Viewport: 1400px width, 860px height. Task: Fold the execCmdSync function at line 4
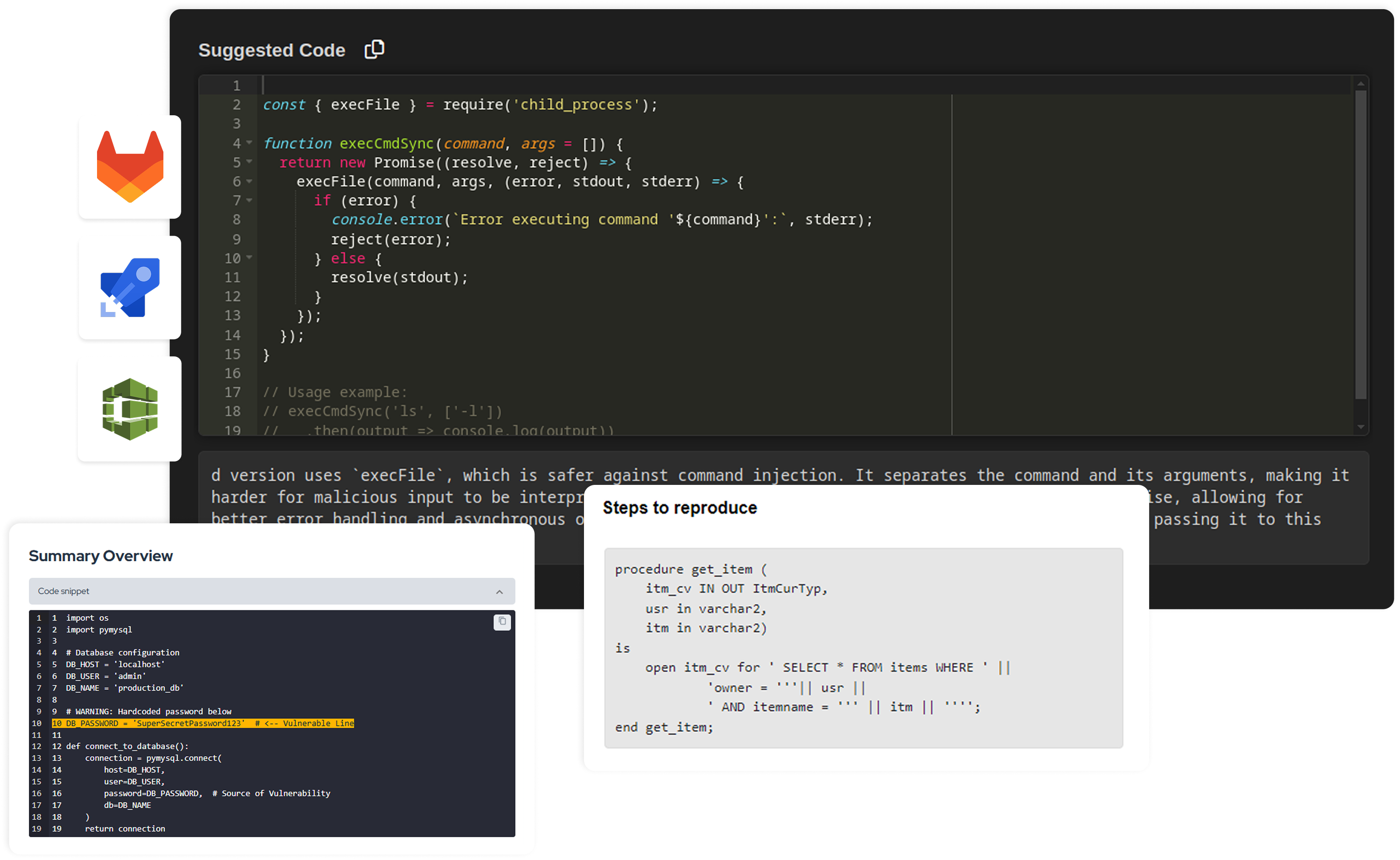coord(249,142)
